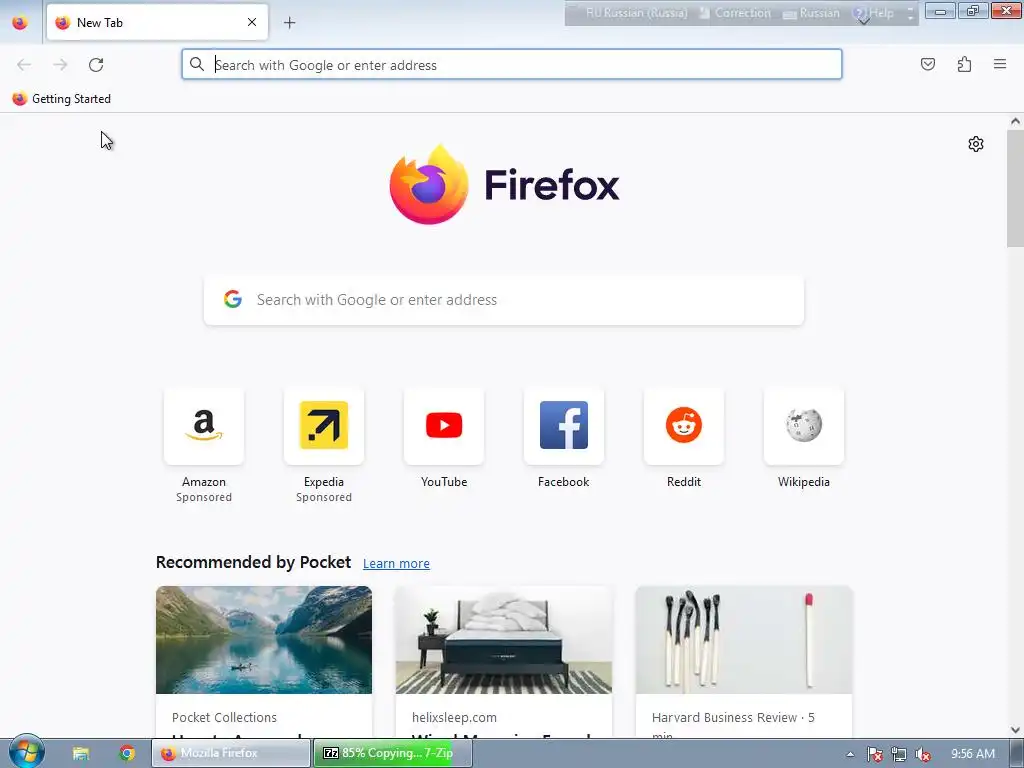The image size is (1024, 768).
Task: Open the Harvard Business Review matches thumbnail
Action: pyautogui.click(x=744, y=640)
